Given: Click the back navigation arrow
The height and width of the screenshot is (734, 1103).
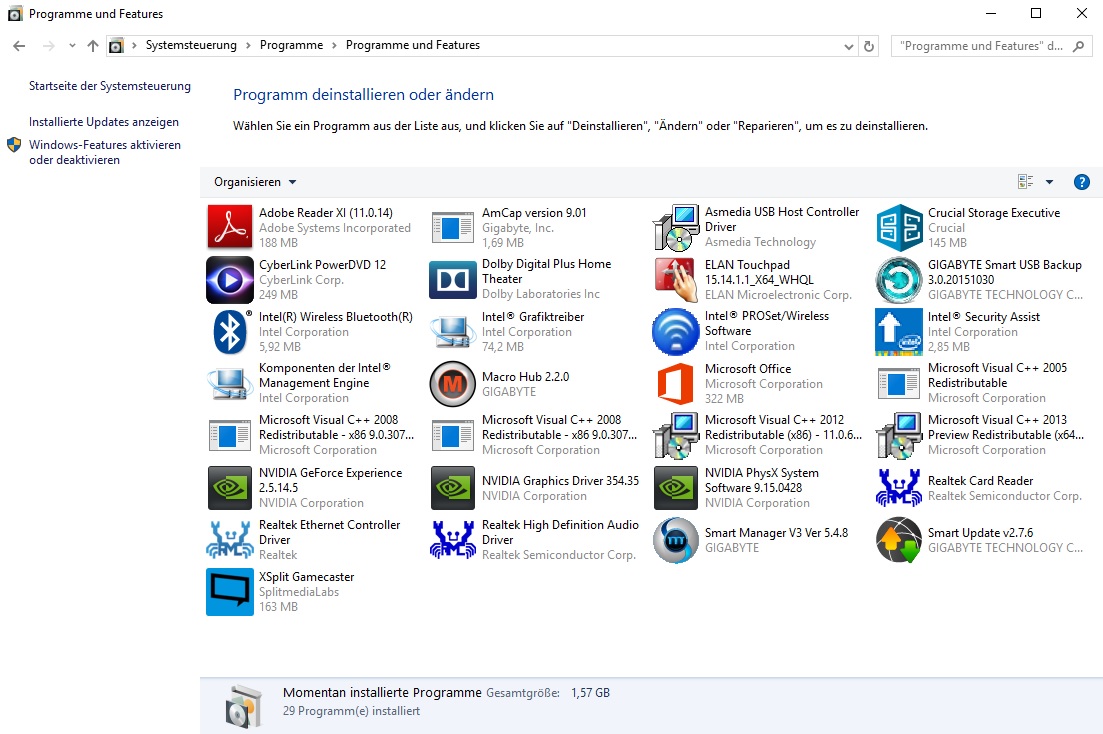Looking at the screenshot, I should click(20, 46).
